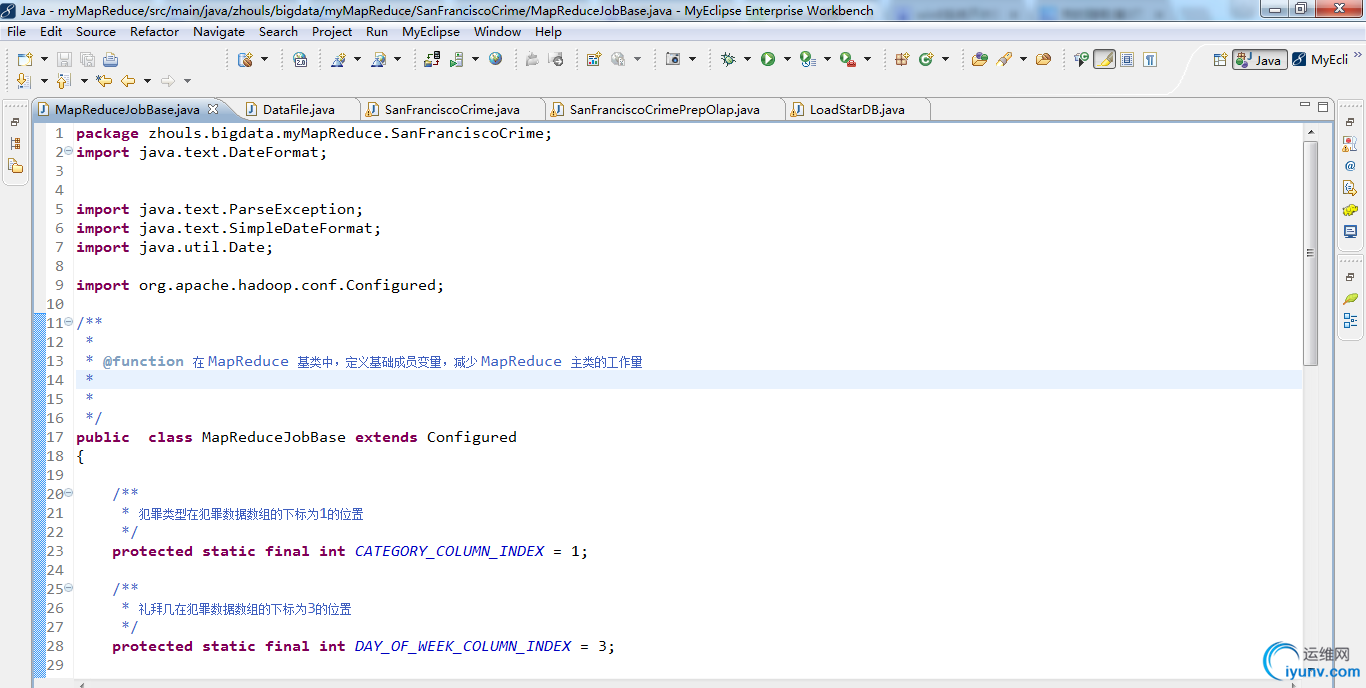1366x688 pixels.
Task: Toggle Show Whitespace Characters pilcrow button
Action: coord(1150,60)
